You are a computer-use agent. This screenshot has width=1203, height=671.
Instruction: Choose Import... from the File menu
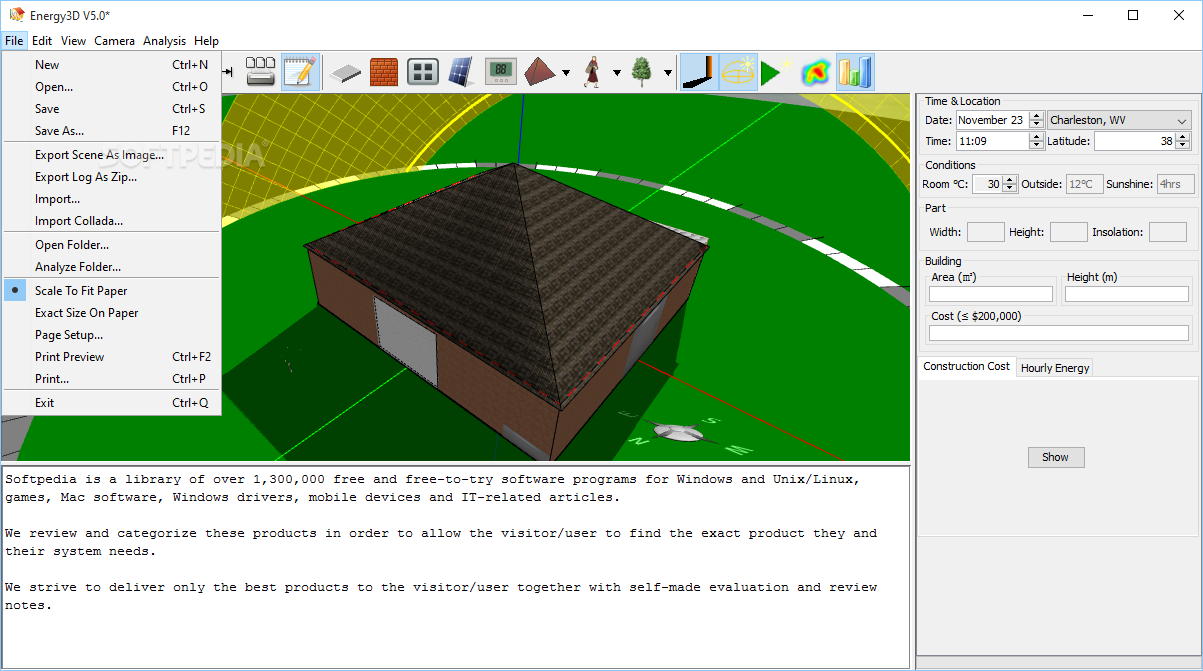[111, 199]
